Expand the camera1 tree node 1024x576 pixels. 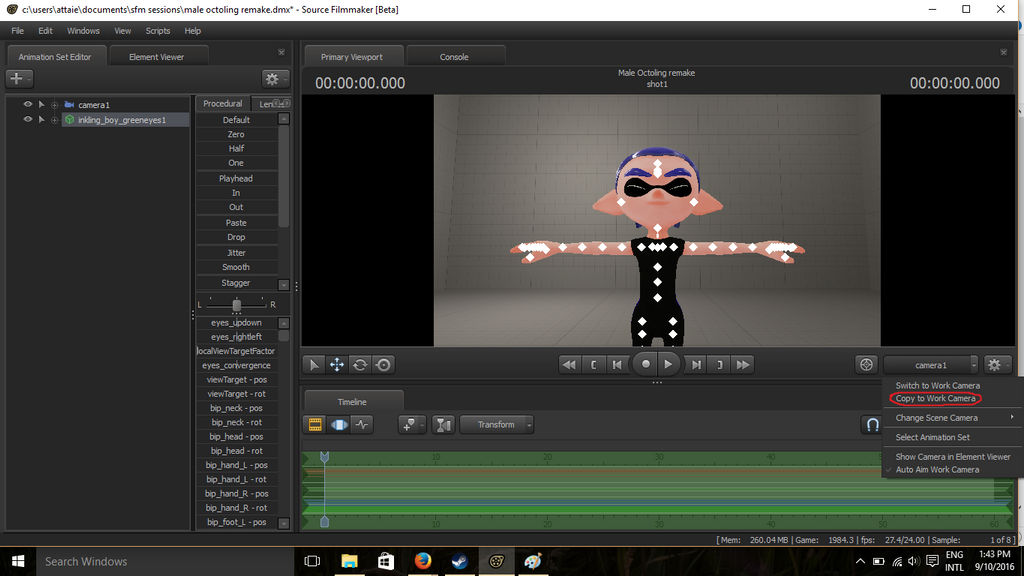point(55,104)
